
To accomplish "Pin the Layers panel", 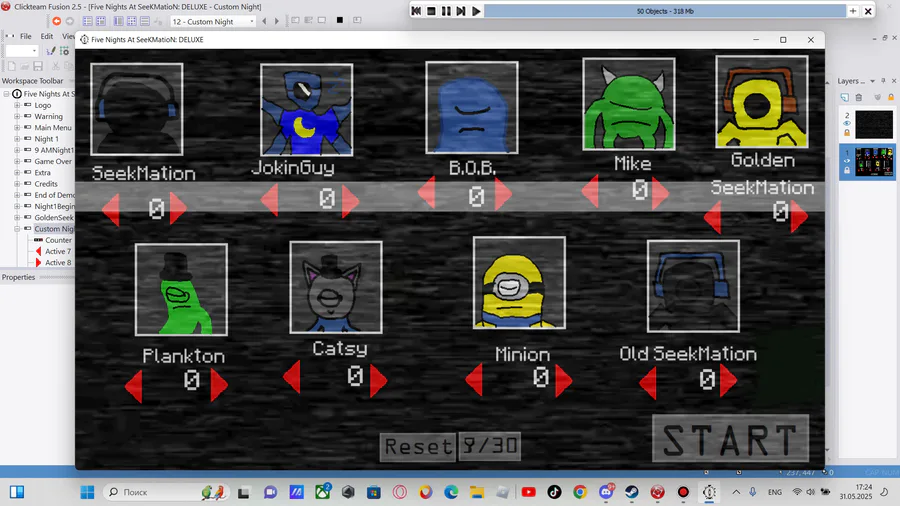I will pos(883,81).
